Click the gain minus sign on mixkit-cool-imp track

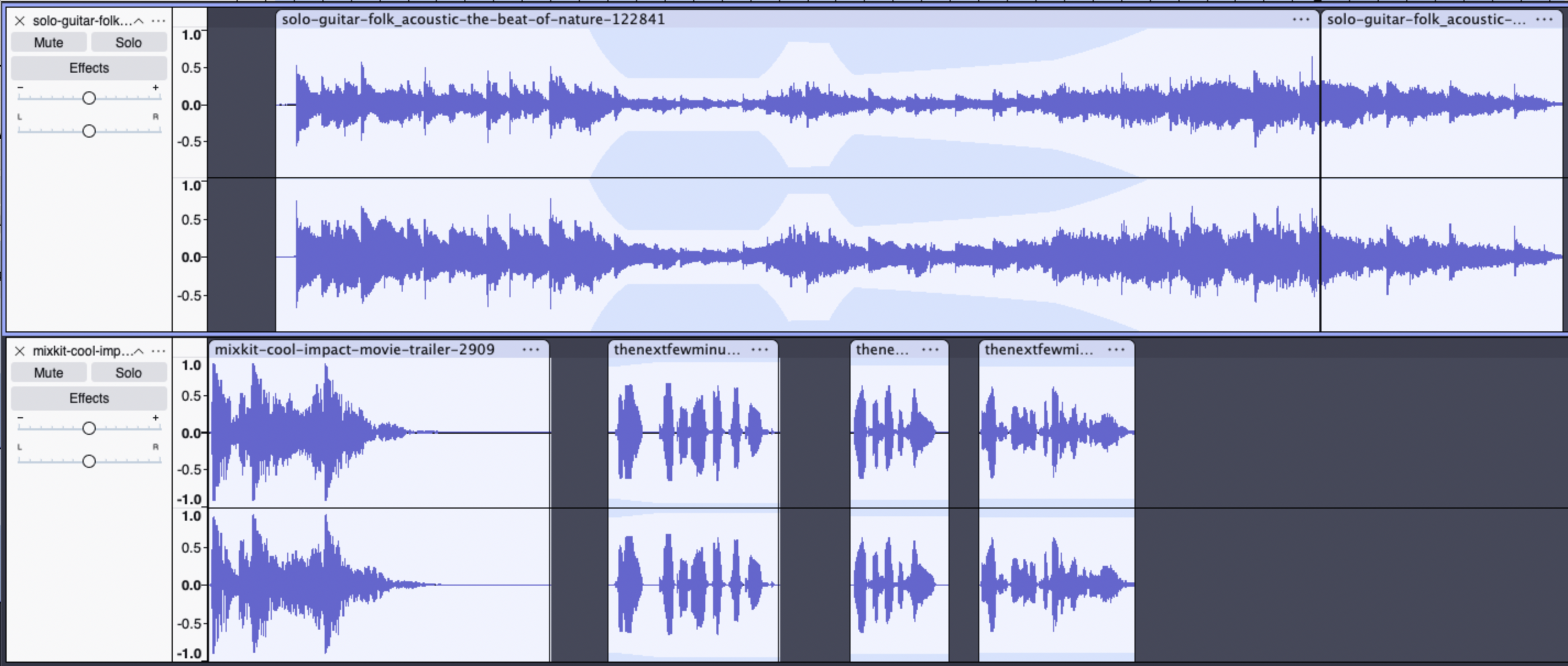(x=21, y=418)
